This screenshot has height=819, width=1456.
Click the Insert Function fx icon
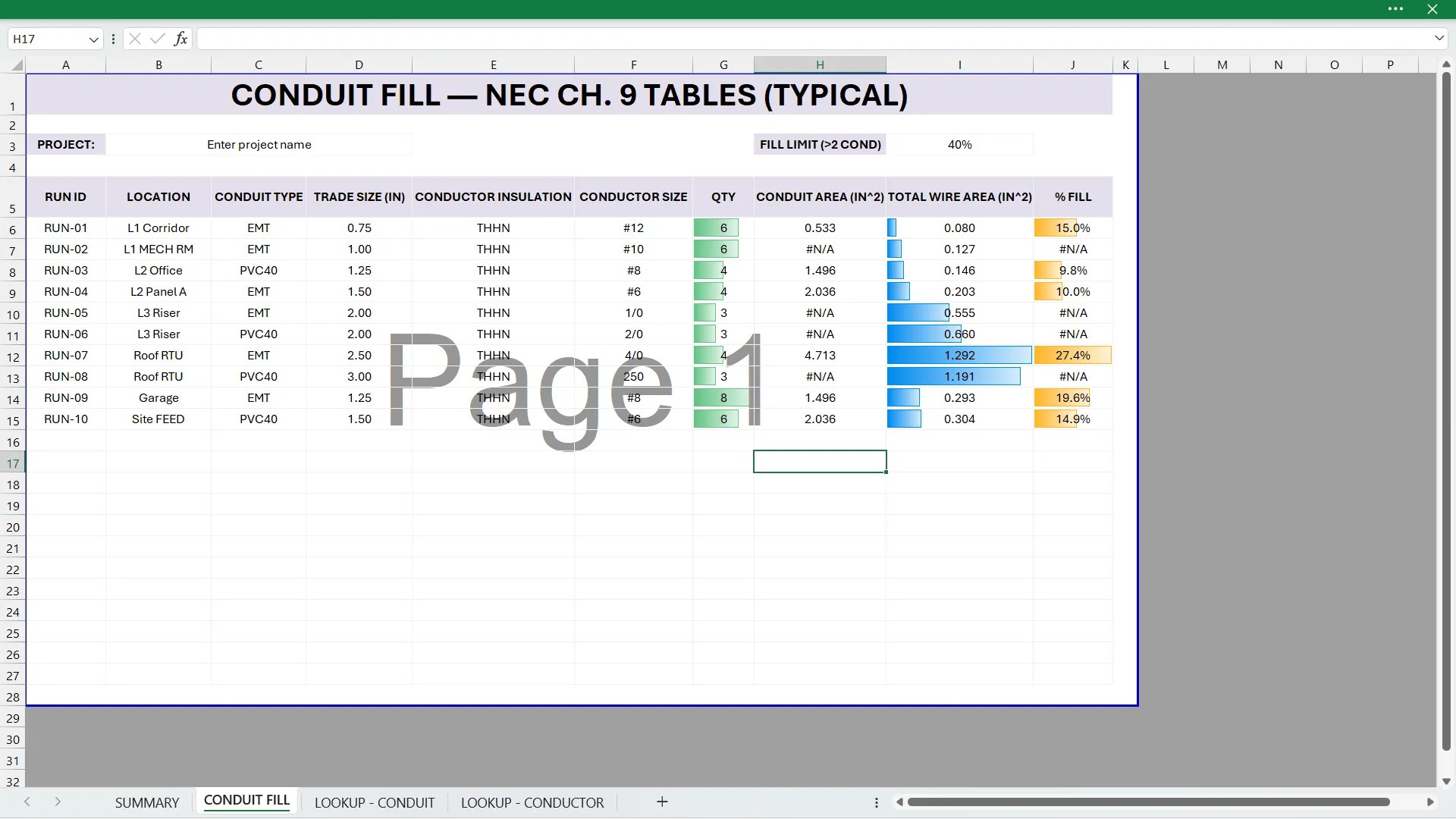click(180, 39)
